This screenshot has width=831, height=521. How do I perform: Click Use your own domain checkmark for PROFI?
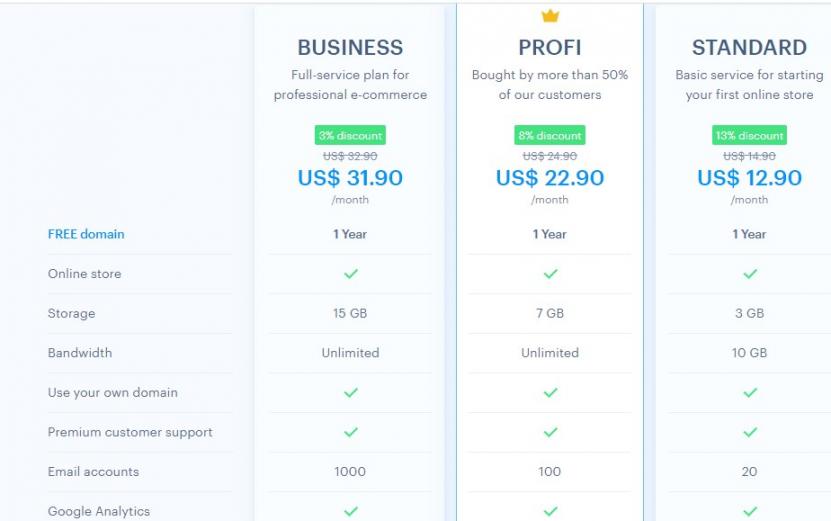pos(550,393)
